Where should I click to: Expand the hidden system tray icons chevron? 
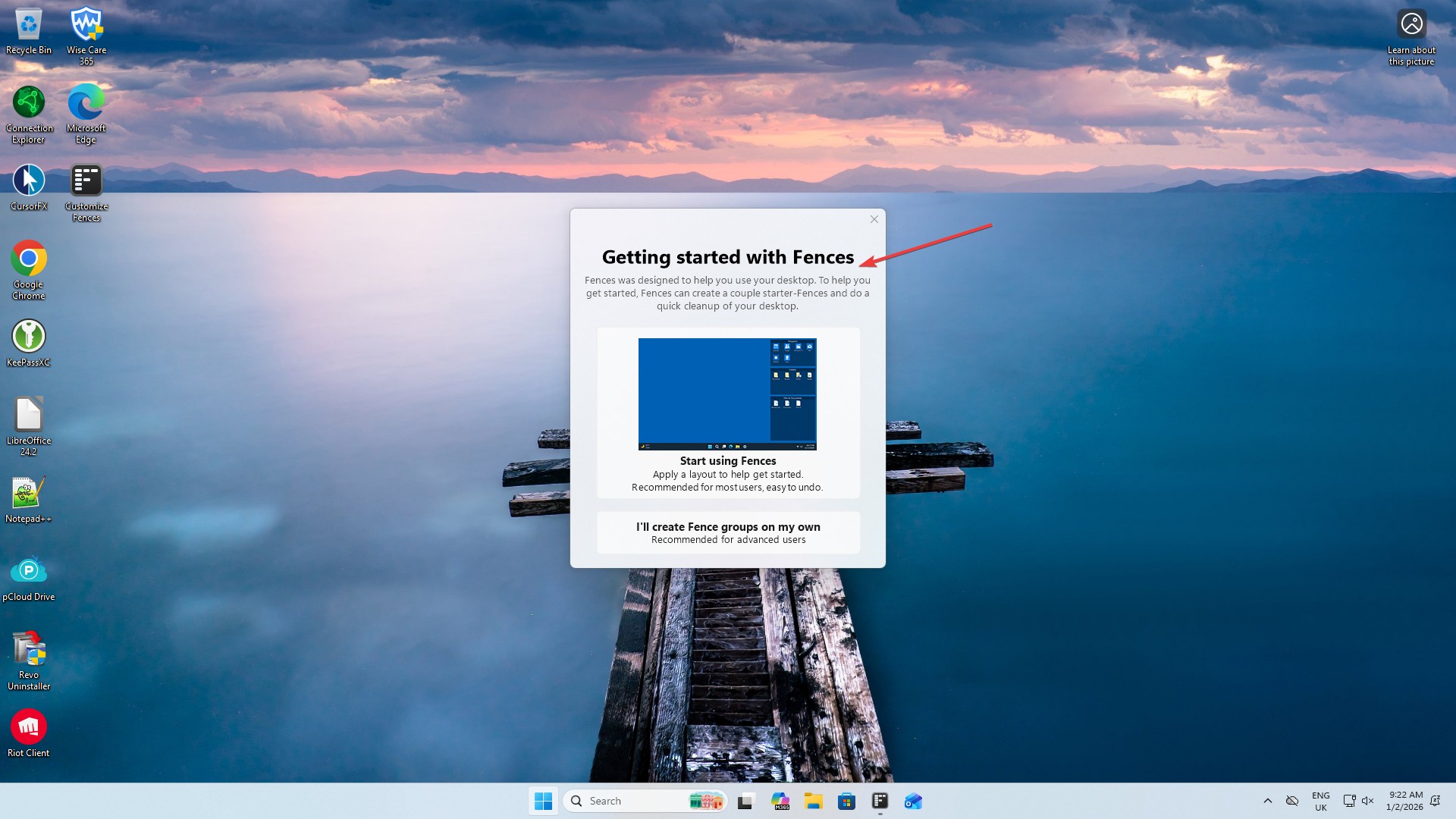pyautogui.click(x=1267, y=801)
